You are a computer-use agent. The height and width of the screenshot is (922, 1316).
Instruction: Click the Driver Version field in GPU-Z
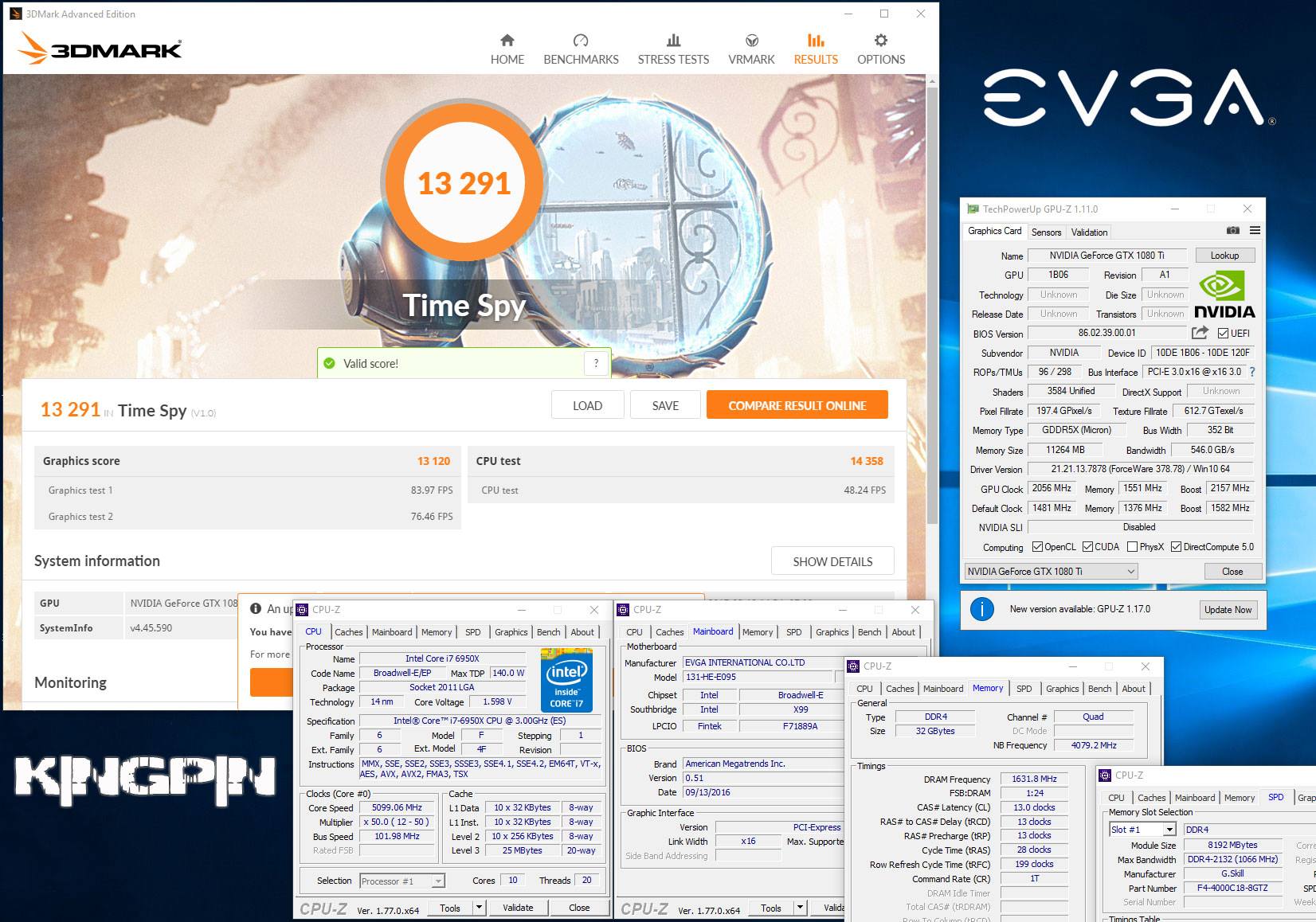[1141, 470]
